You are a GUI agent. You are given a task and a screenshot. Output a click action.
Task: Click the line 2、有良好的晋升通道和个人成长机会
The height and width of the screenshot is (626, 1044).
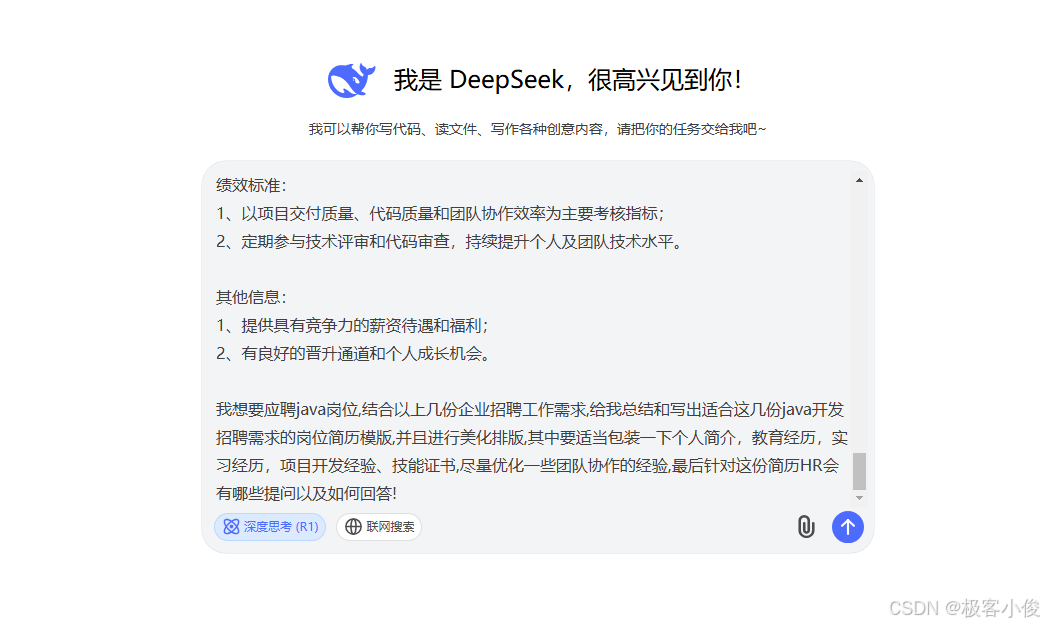354,354
